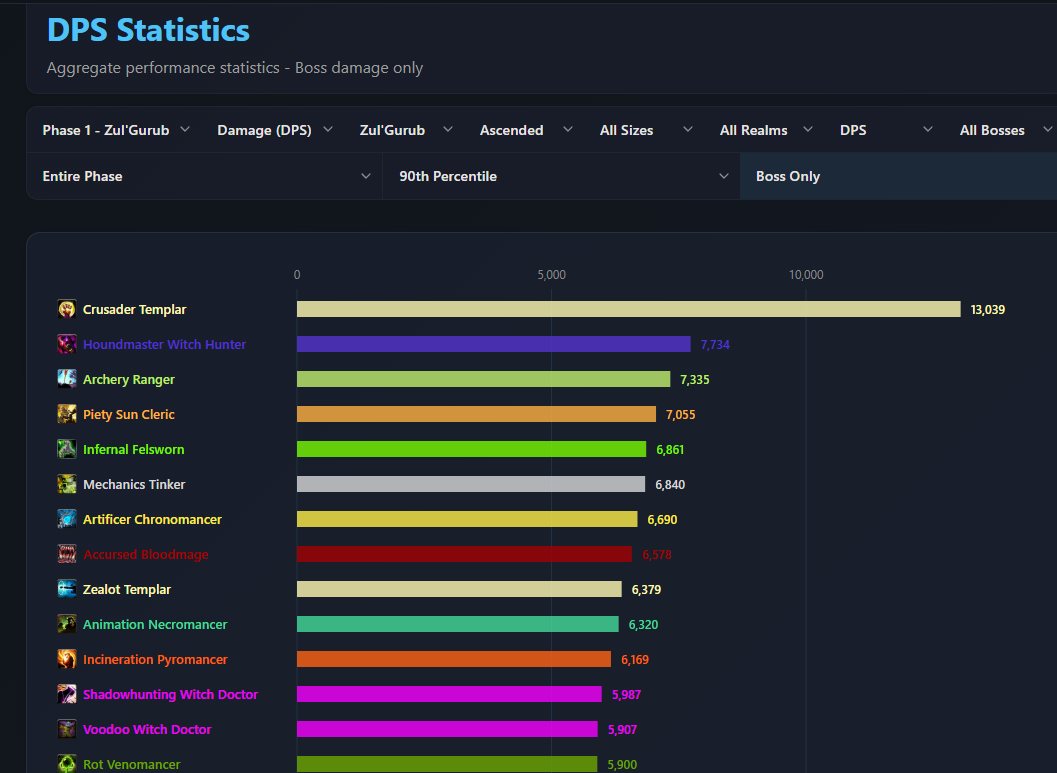Expand the 90th Percentile selector
1057x773 pixels.
[562, 176]
